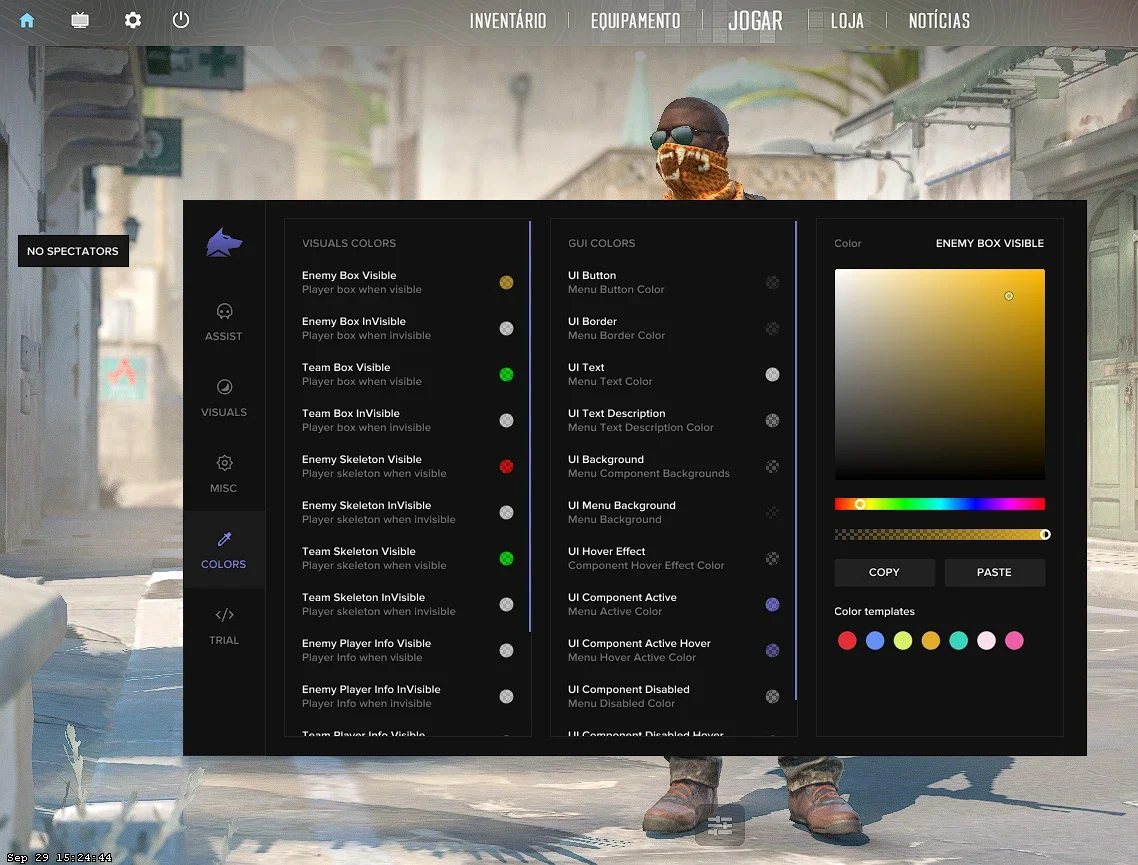
Task: Click the PASTE color button
Action: (994, 573)
